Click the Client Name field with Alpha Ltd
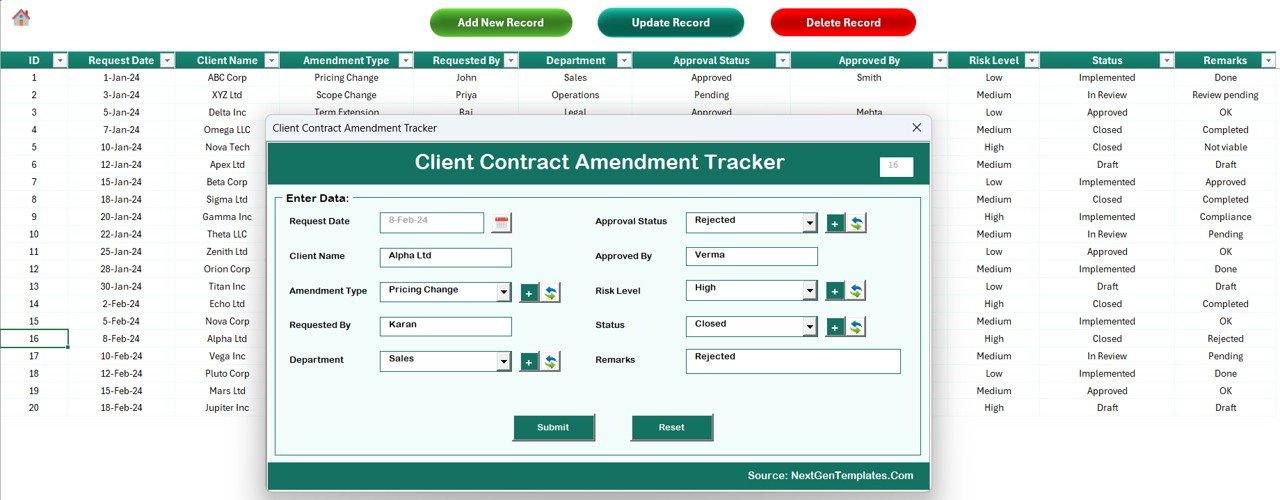Viewport: 1280px width, 500px height. [x=446, y=257]
